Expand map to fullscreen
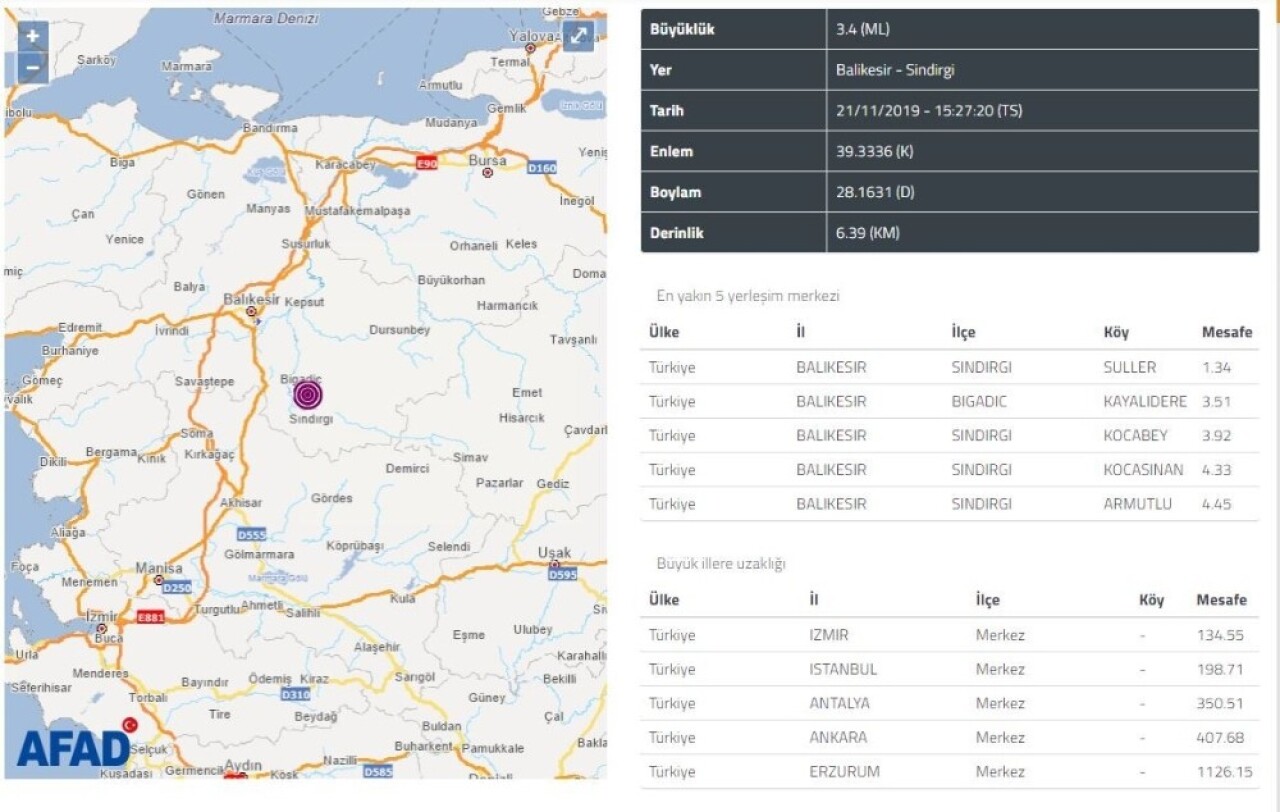The height and width of the screenshot is (812, 1280). tap(578, 37)
